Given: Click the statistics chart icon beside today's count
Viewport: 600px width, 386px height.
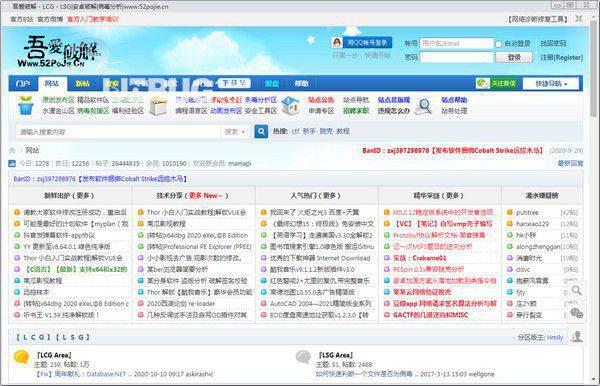Looking at the screenshot, I should pyautogui.click(x=12, y=164).
